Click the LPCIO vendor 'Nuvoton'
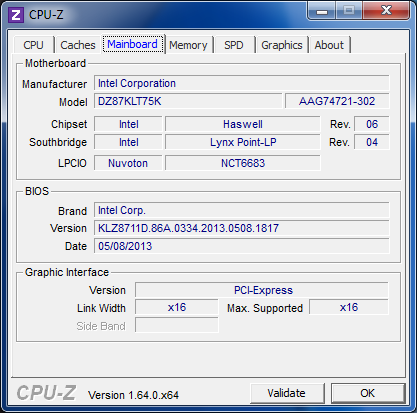Viewport: 417px width, 413px height. coord(128,163)
